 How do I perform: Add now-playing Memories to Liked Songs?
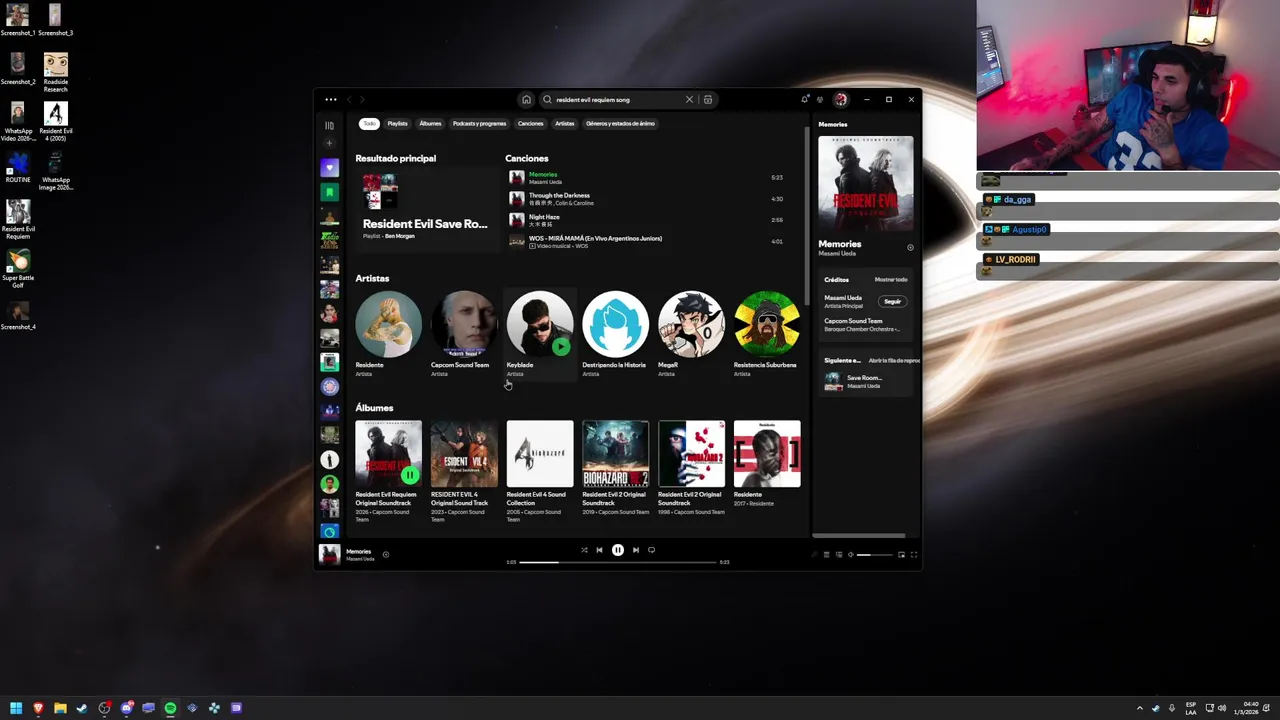click(385, 554)
